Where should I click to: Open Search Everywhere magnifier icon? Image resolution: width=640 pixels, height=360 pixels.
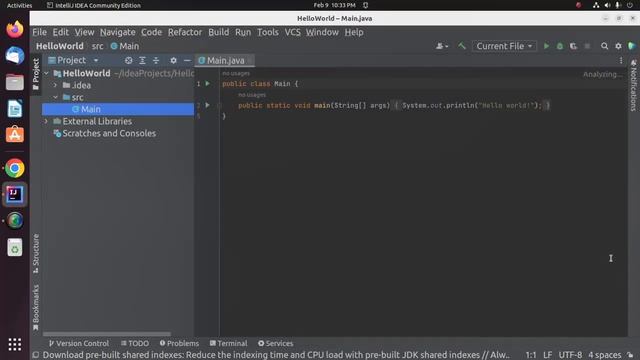(604, 46)
